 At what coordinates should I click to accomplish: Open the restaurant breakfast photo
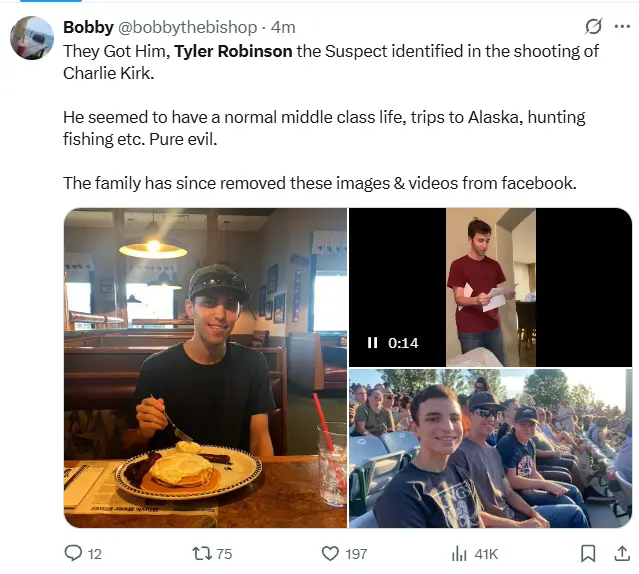pyautogui.click(x=205, y=367)
